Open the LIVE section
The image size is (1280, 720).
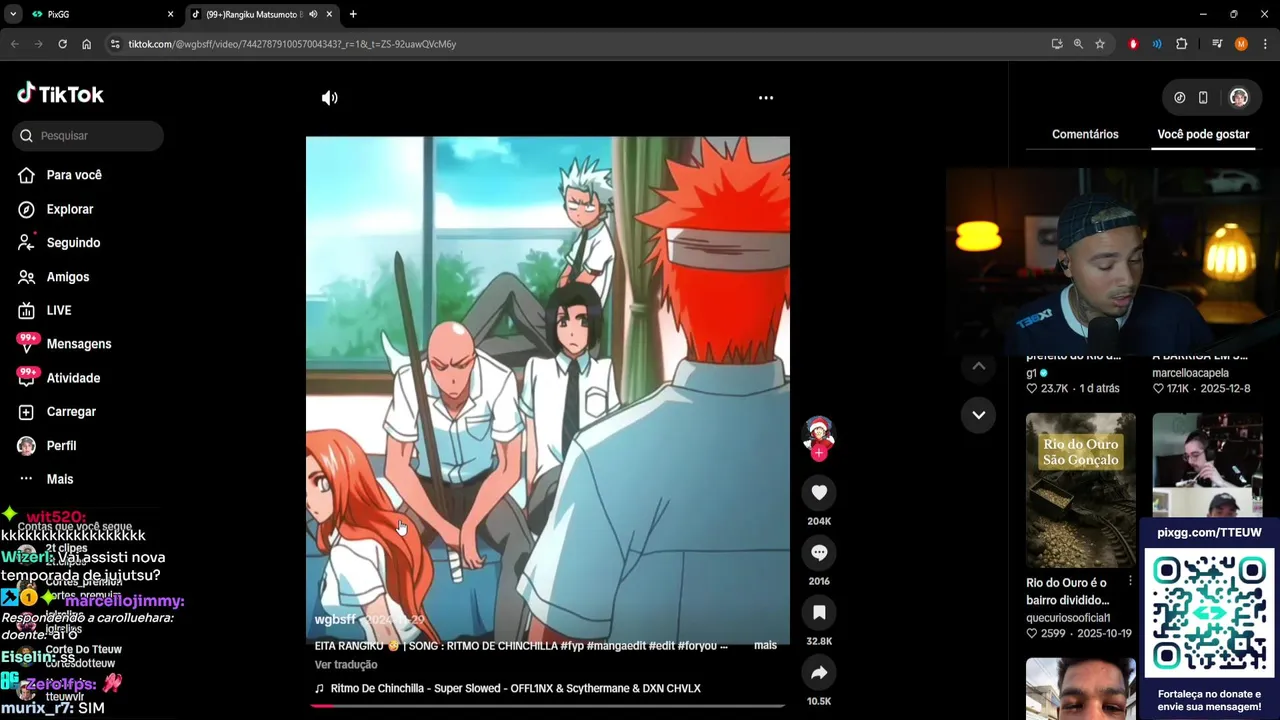point(45,310)
